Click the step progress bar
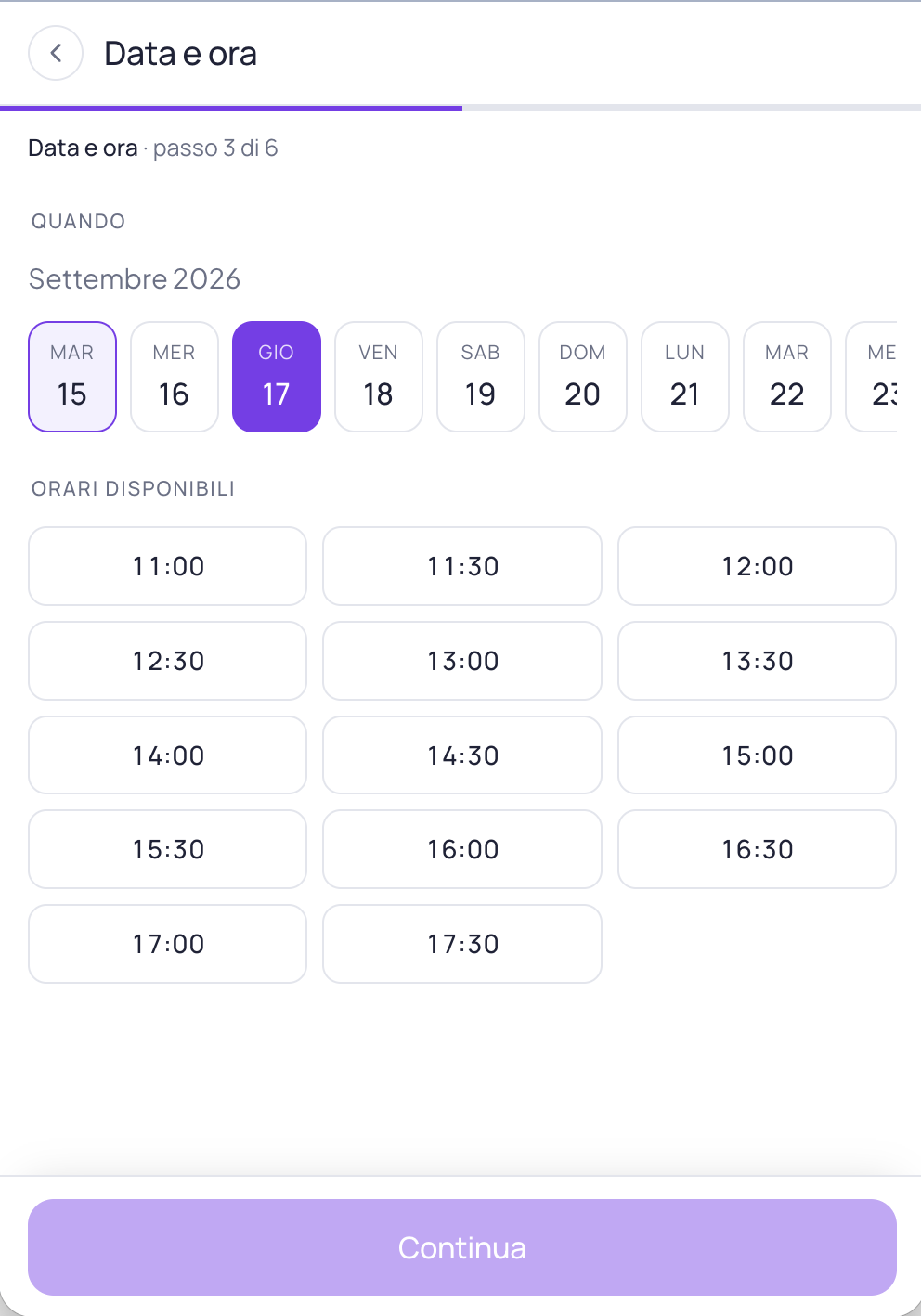This screenshot has width=921, height=1316. pyautogui.click(x=460, y=108)
